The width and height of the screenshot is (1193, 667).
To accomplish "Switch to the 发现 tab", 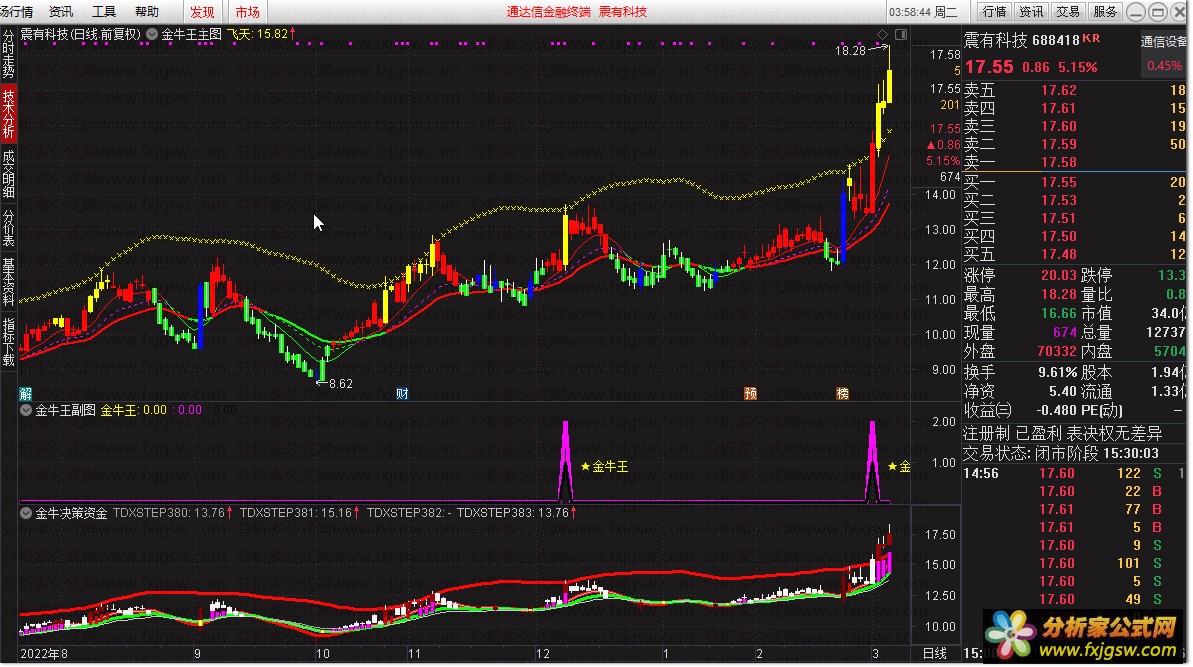I will point(202,11).
